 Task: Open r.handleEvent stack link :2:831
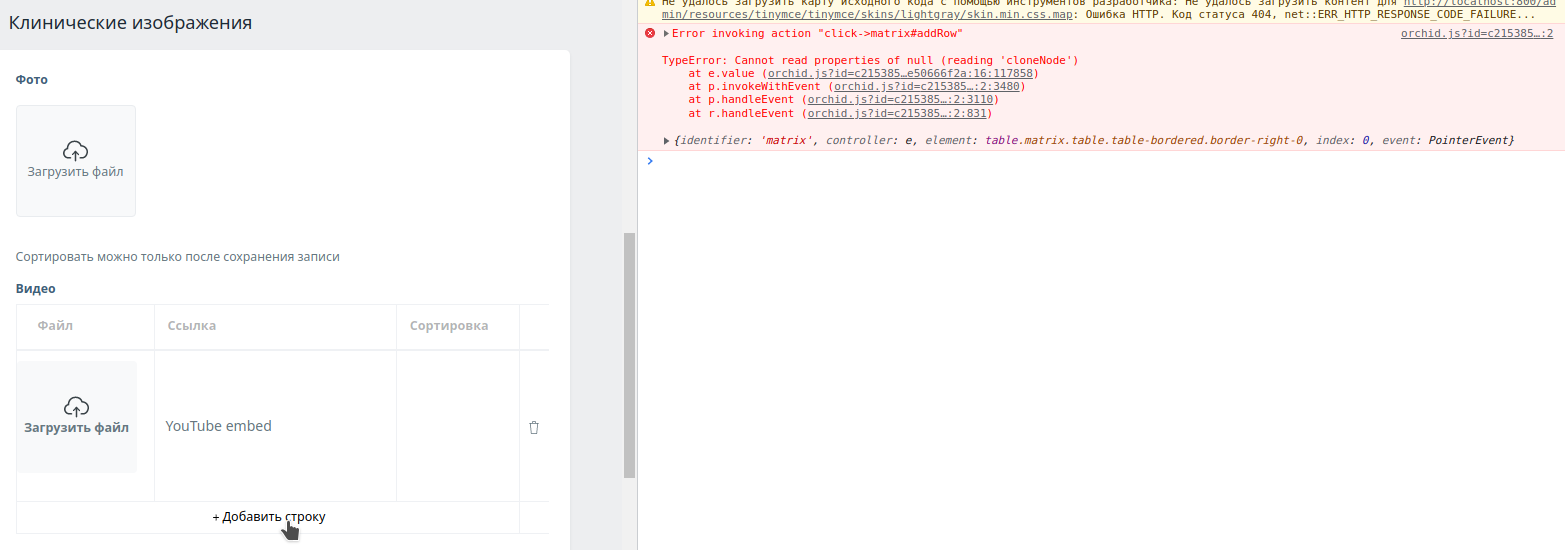click(897, 112)
